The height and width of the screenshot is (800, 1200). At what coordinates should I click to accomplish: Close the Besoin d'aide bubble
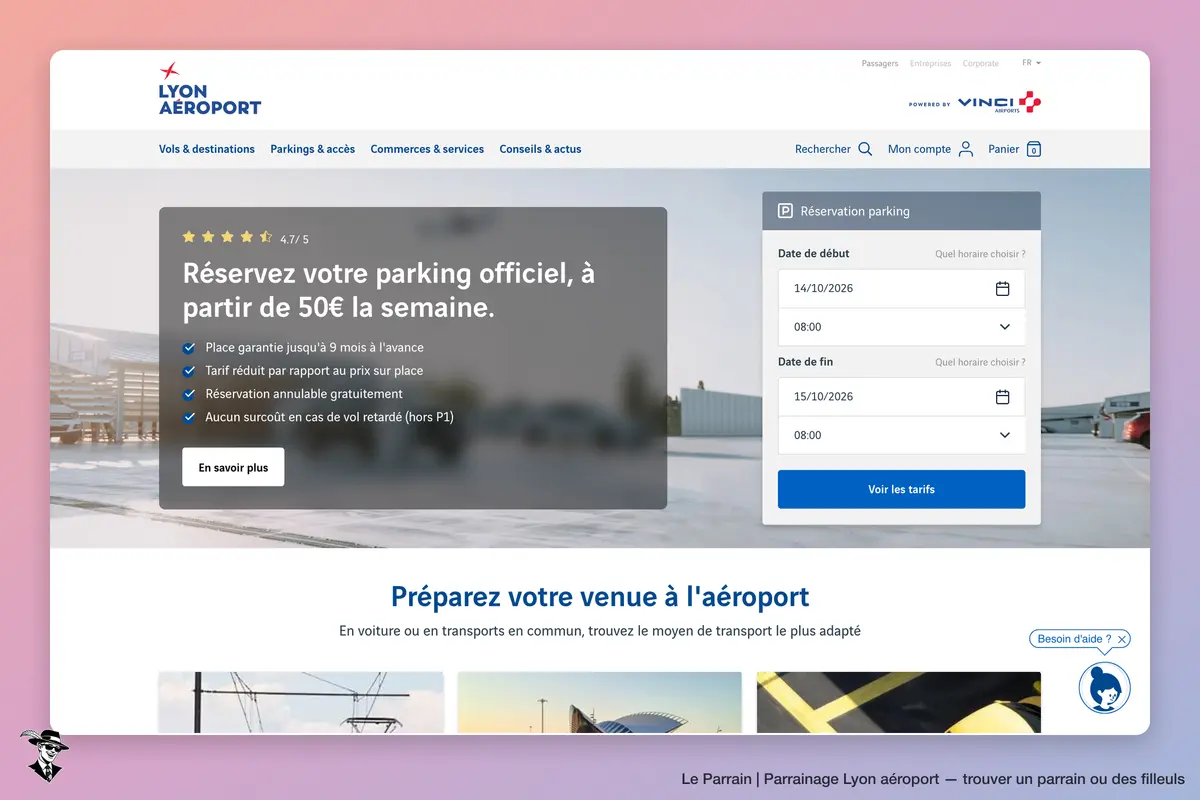[x=1122, y=639]
